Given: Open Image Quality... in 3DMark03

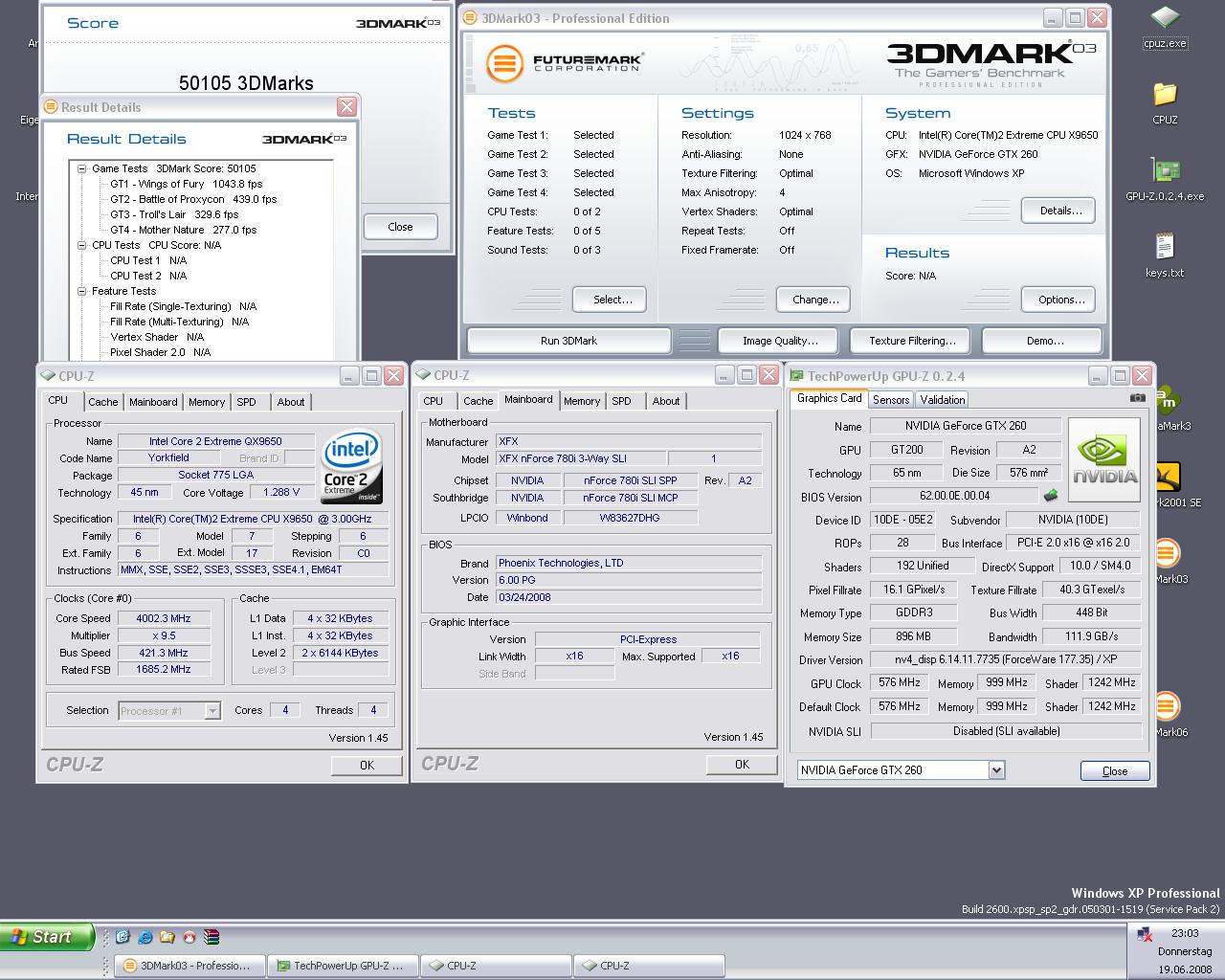Looking at the screenshot, I should 780,341.
